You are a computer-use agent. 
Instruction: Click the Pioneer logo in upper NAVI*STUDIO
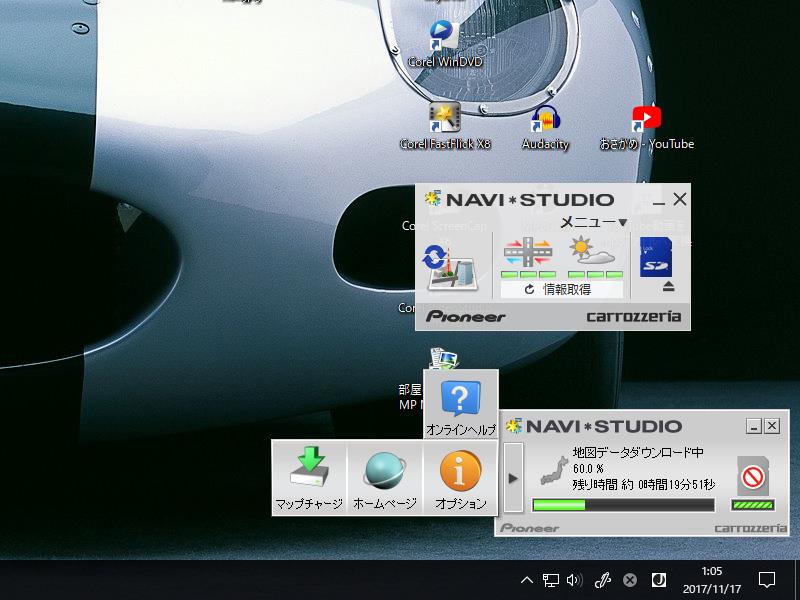pos(465,317)
